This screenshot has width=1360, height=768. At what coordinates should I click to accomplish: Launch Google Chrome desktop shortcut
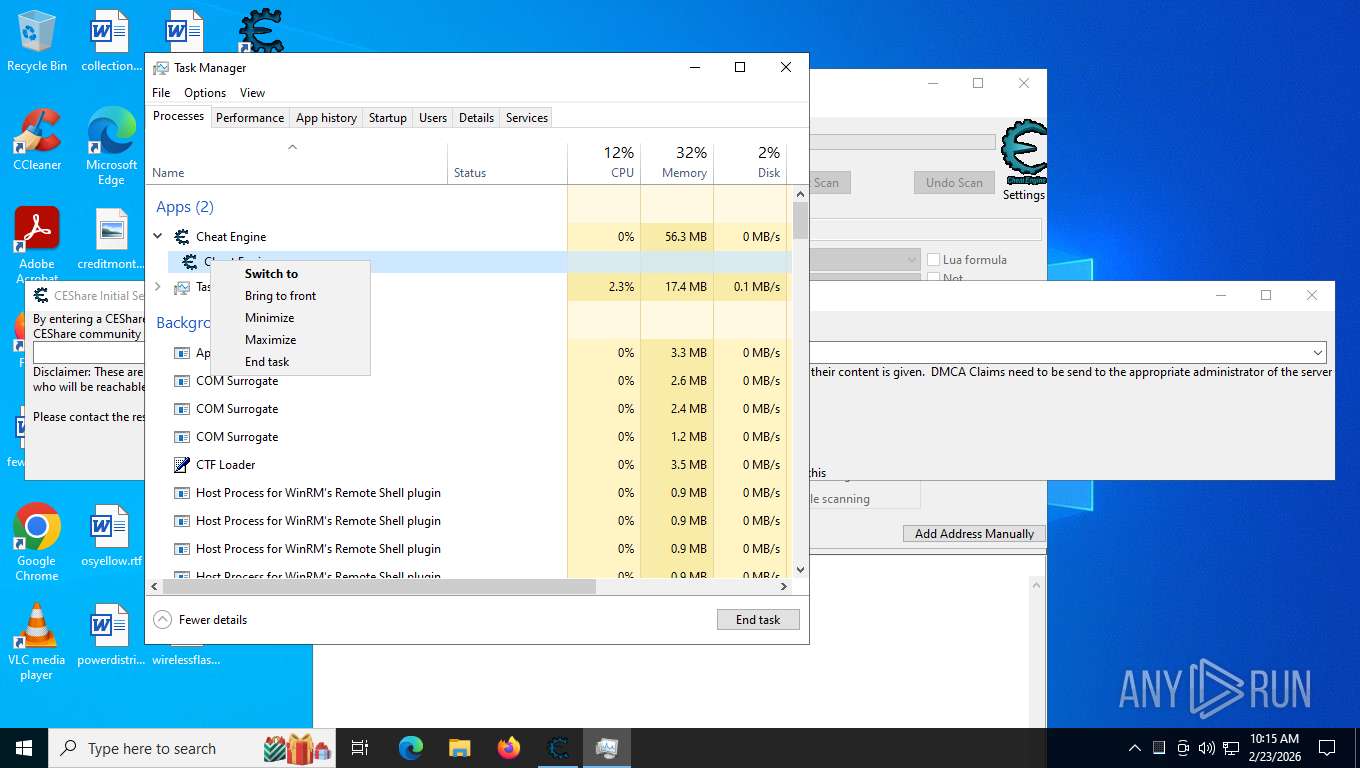point(37,542)
